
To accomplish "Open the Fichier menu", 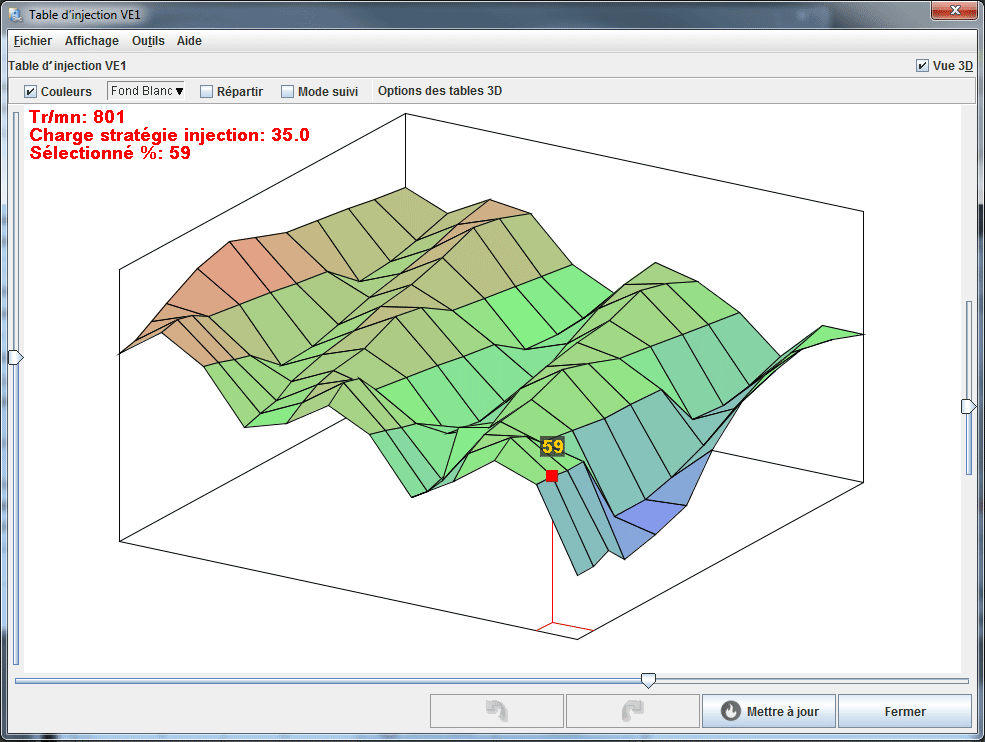I will tap(33, 41).
